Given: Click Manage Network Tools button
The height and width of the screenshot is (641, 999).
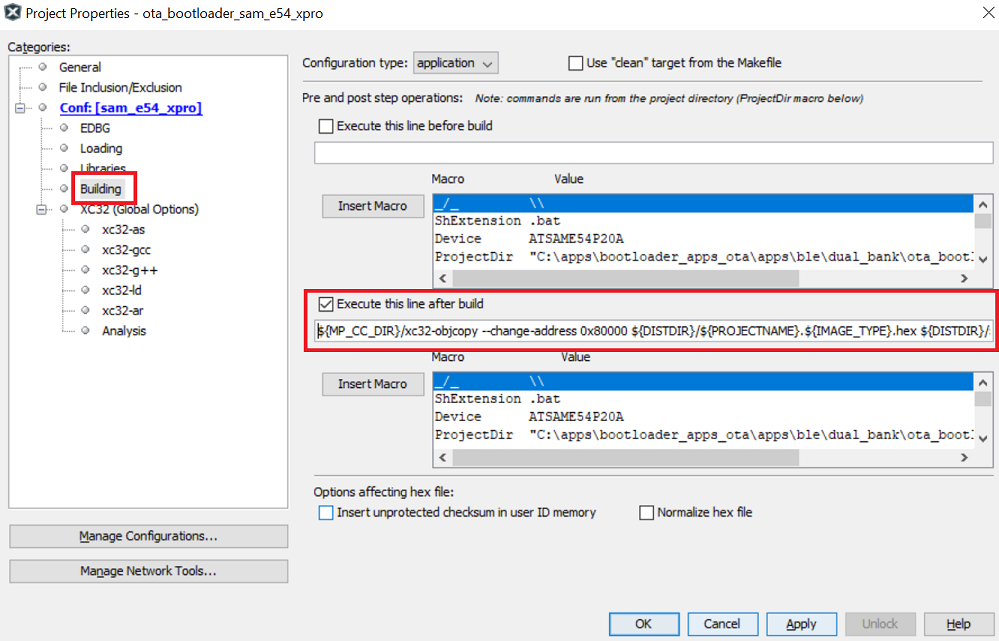Looking at the screenshot, I should click(148, 571).
